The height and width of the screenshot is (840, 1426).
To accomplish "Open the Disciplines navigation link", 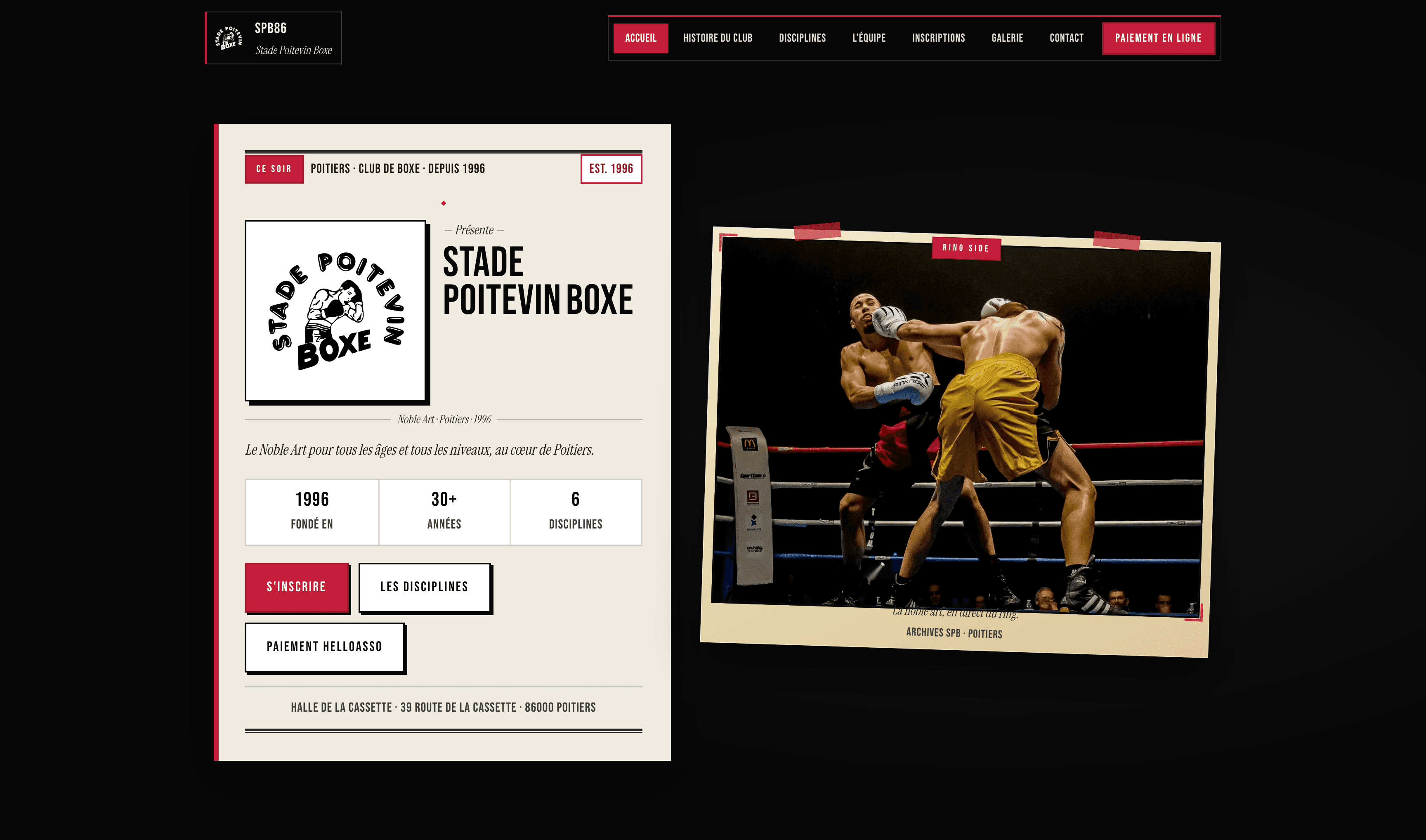I will pyautogui.click(x=802, y=38).
